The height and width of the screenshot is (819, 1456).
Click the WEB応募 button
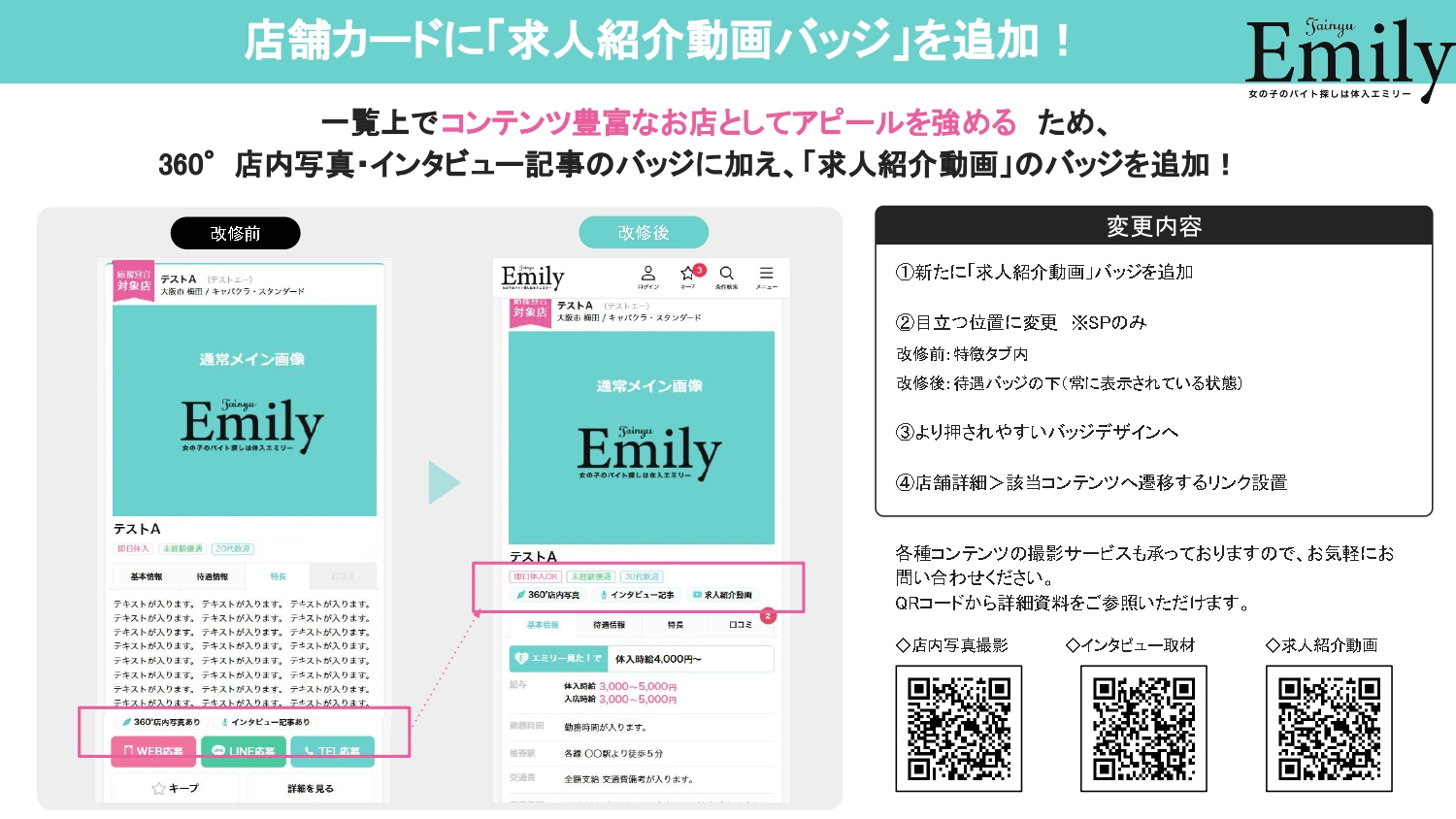154,751
